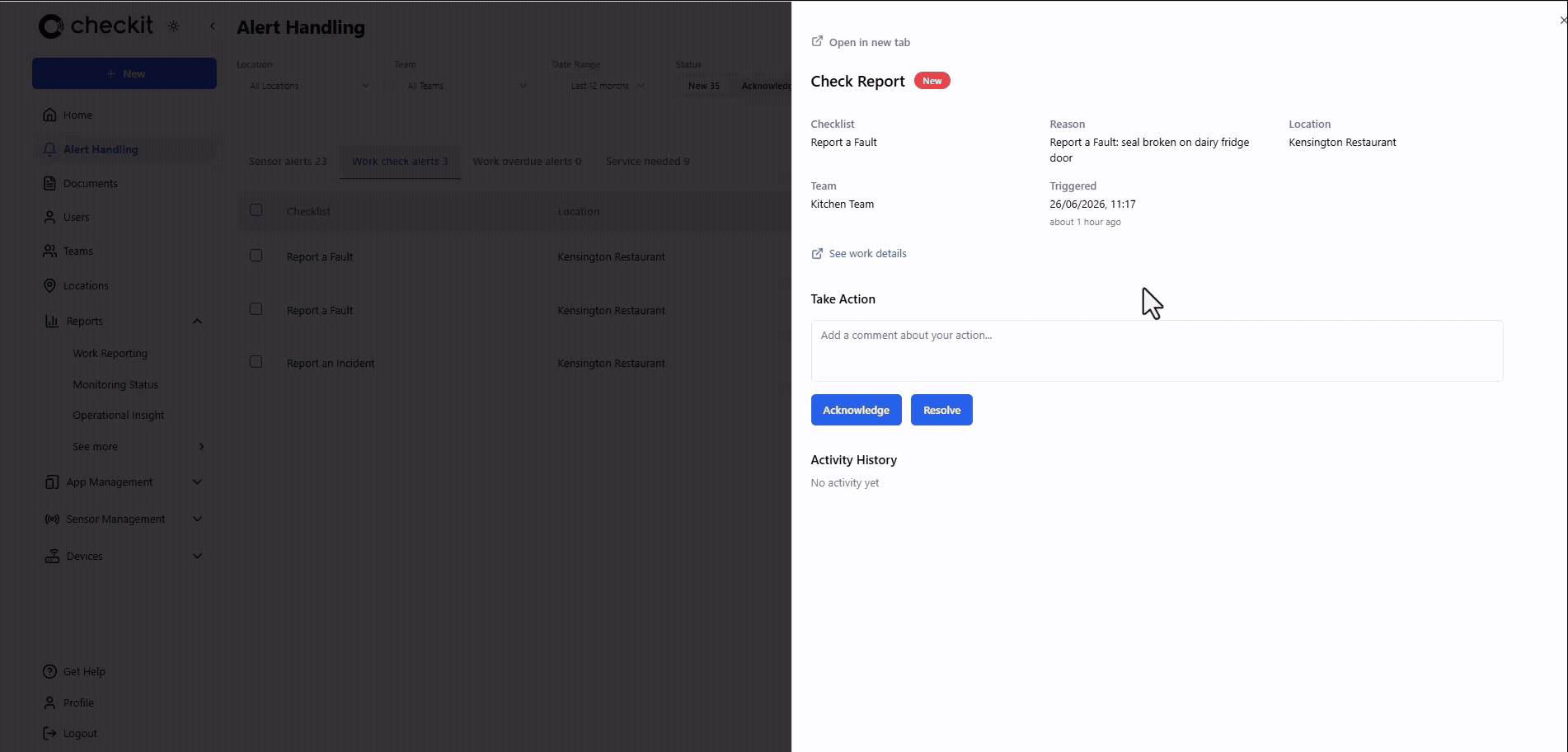1568x752 pixels.
Task: Click the Documents icon in the sidebar
Action: [50, 183]
